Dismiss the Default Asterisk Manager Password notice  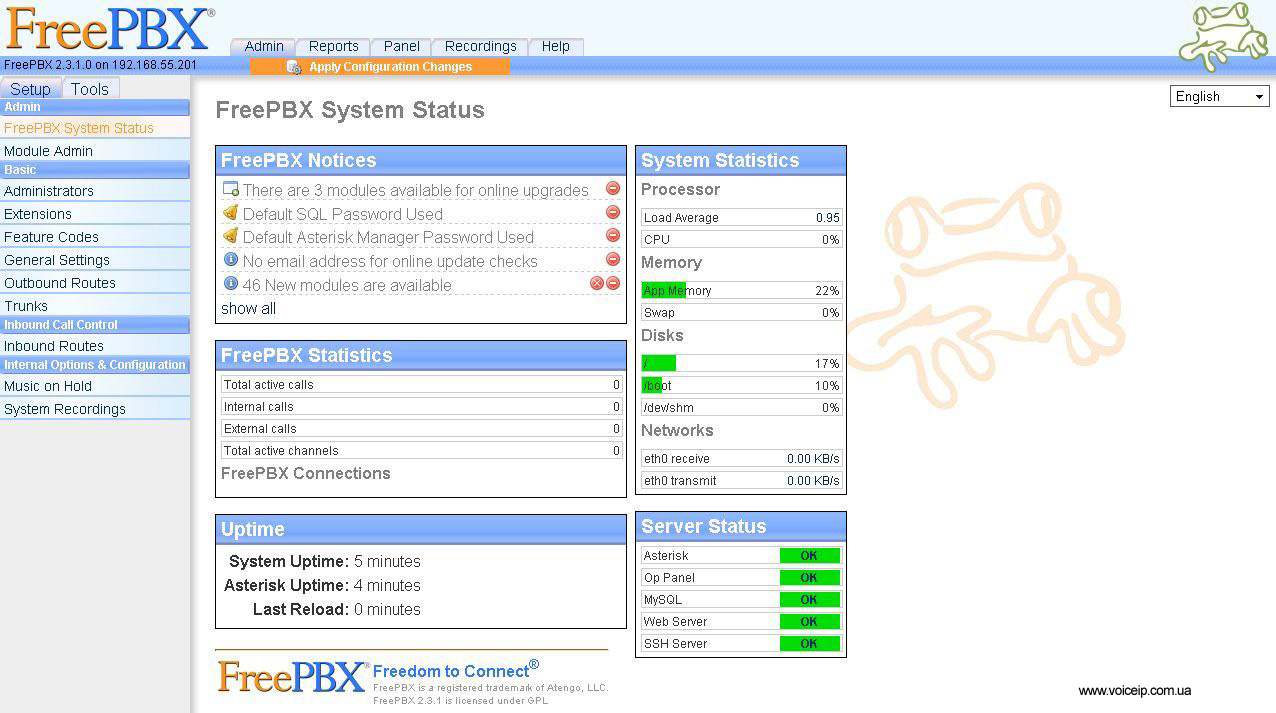613,236
